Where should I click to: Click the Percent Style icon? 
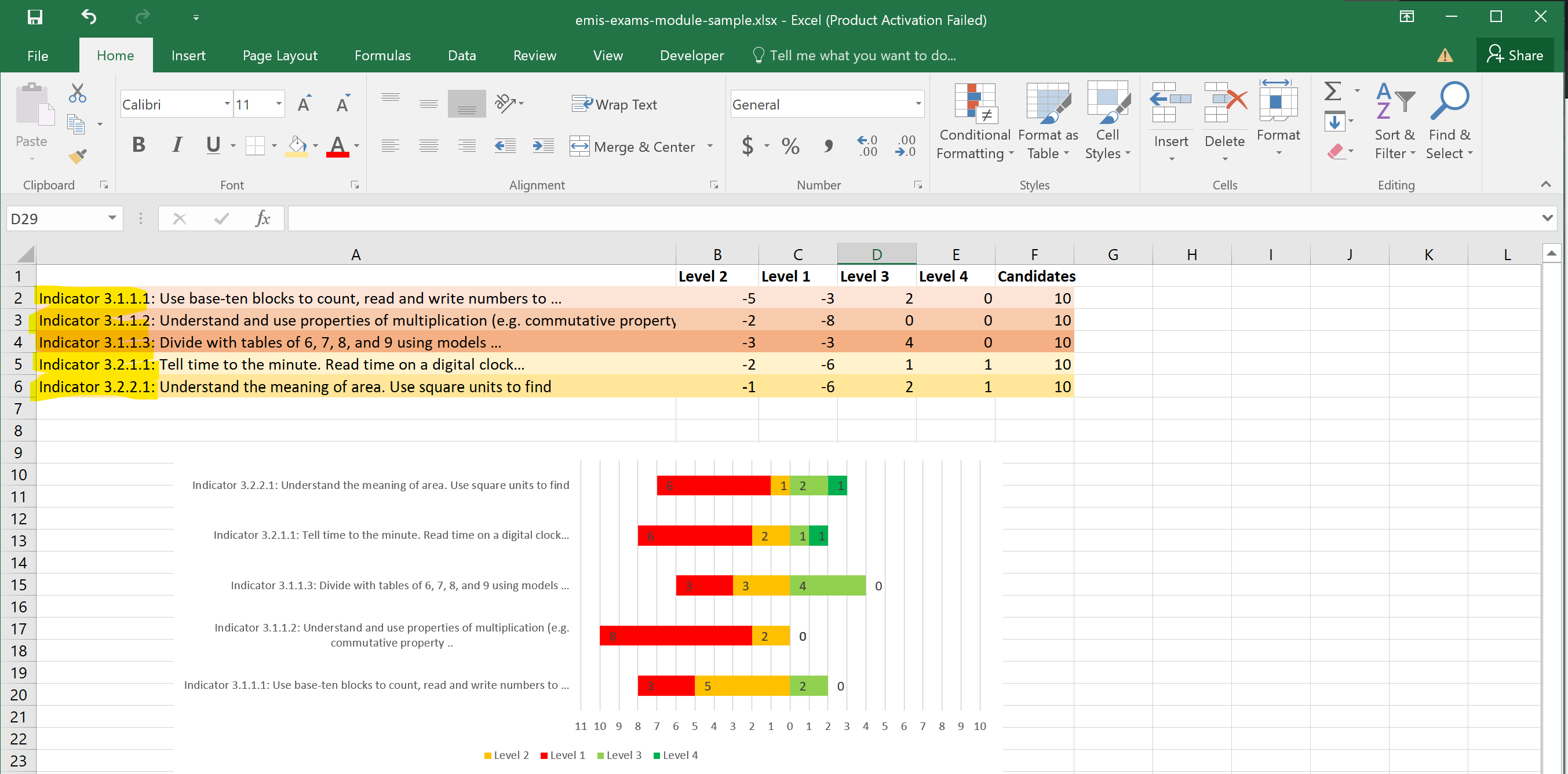790,146
